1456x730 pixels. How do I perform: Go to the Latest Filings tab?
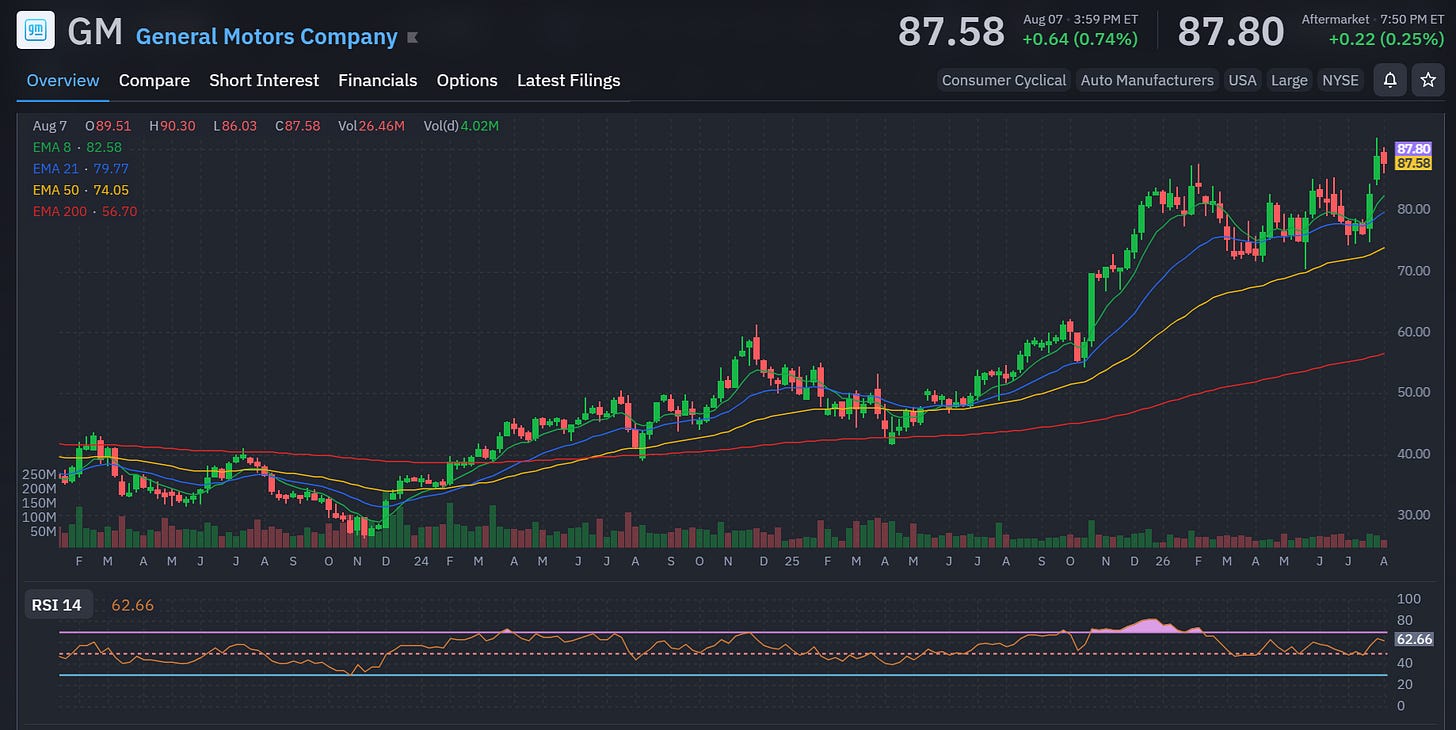point(569,80)
